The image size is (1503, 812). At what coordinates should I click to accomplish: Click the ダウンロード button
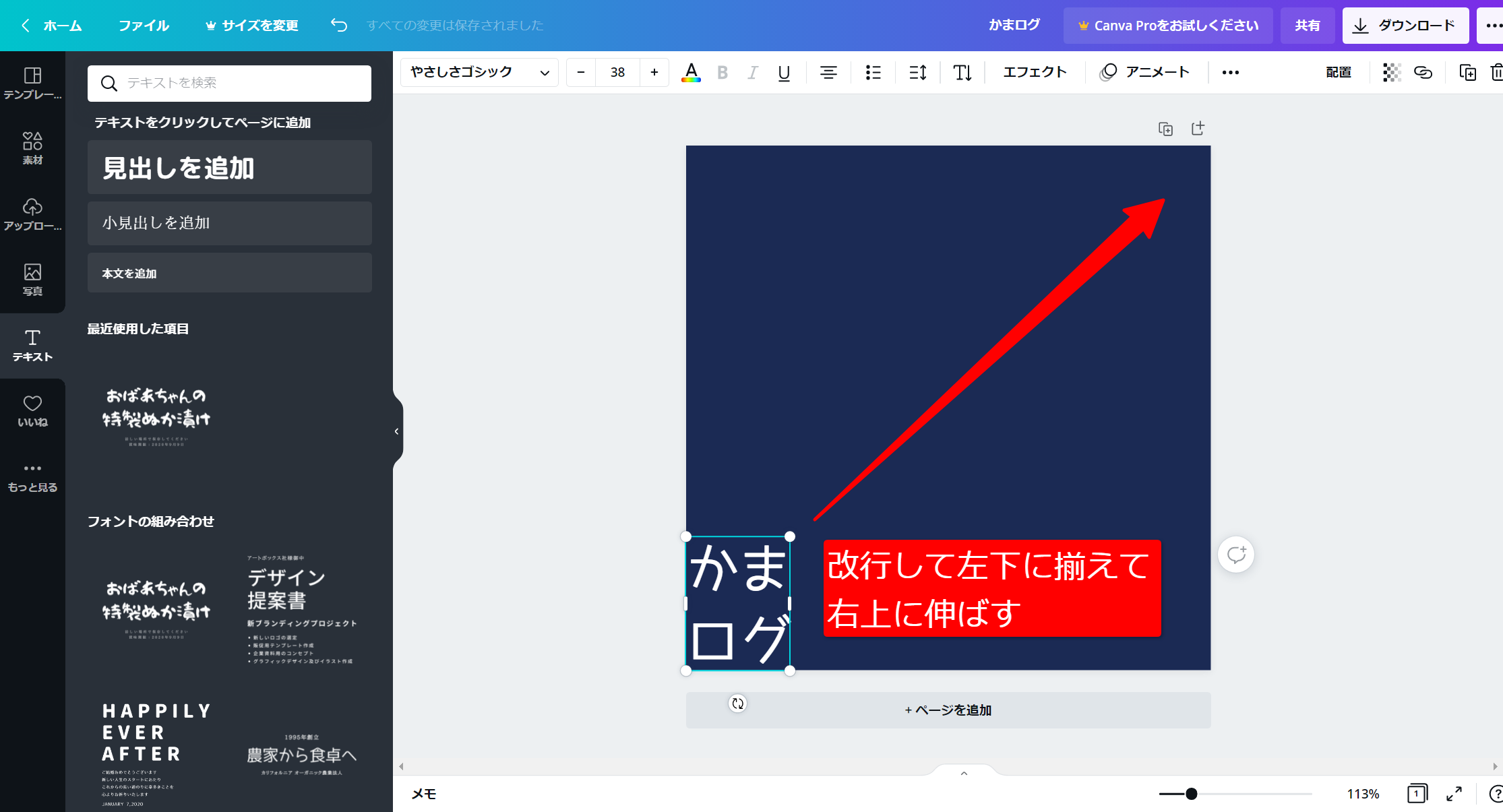tap(1405, 26)
